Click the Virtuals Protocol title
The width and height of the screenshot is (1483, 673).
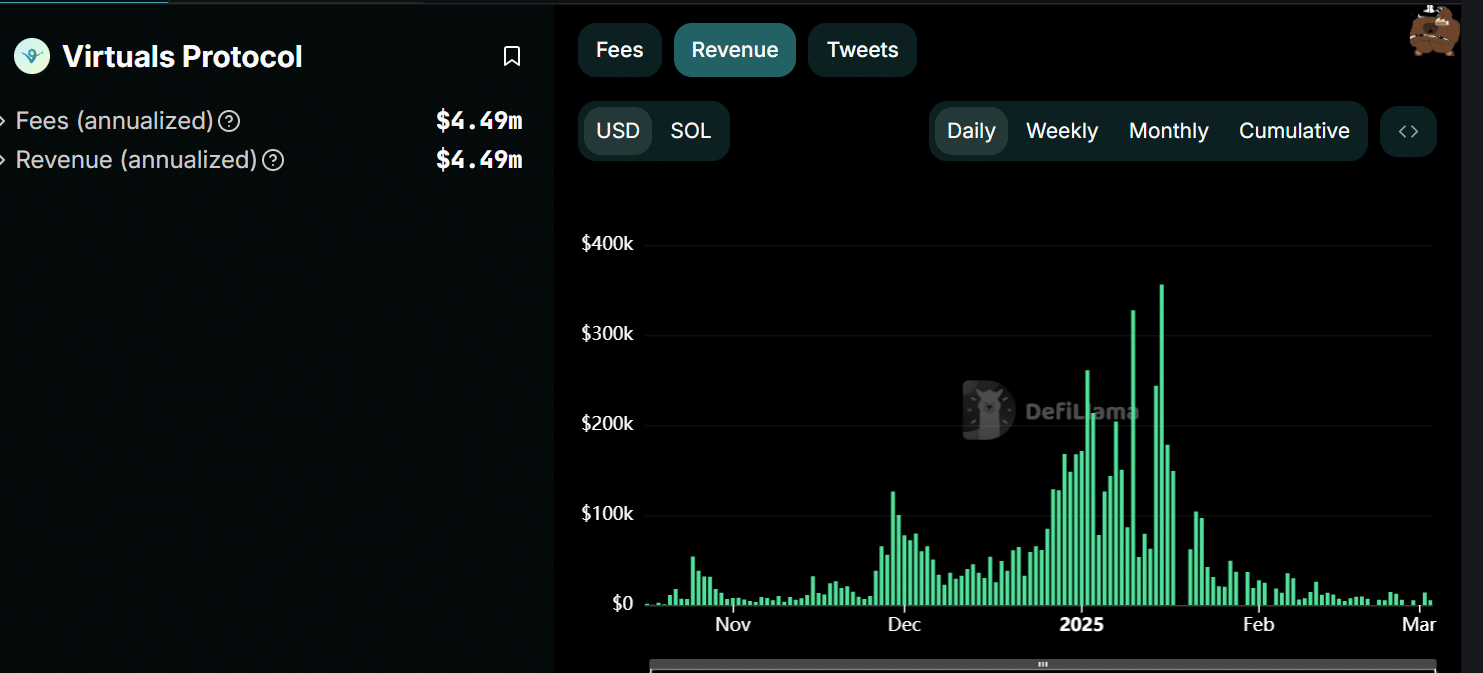pyautogui.click(x=182, y=57)
